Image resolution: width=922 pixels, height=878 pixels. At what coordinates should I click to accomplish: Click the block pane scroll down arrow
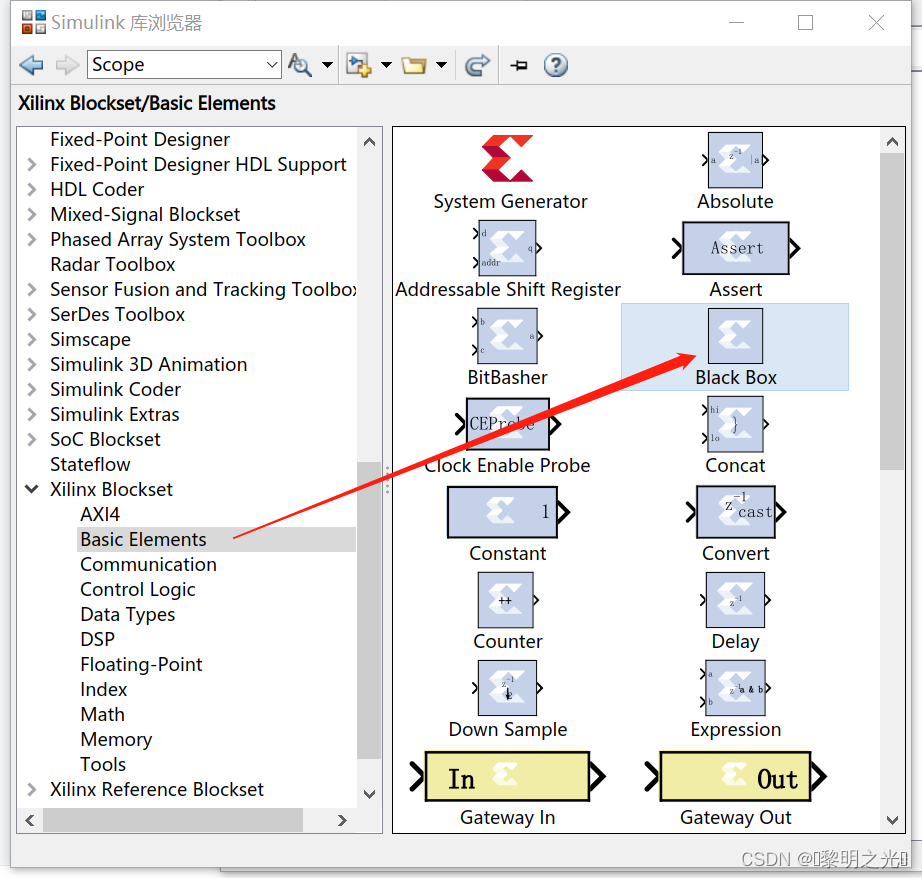892,820
